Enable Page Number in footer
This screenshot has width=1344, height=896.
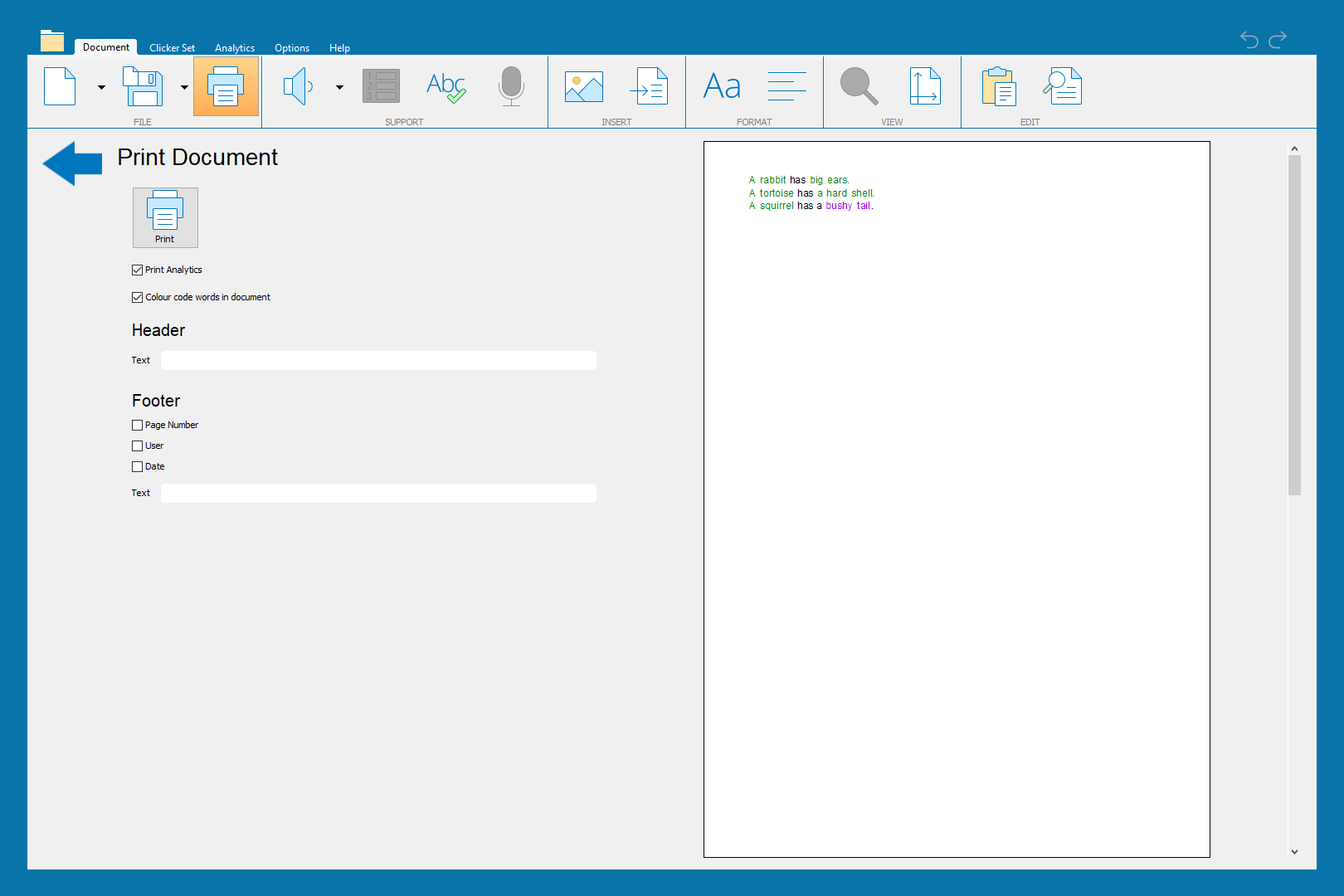point(138,426)
